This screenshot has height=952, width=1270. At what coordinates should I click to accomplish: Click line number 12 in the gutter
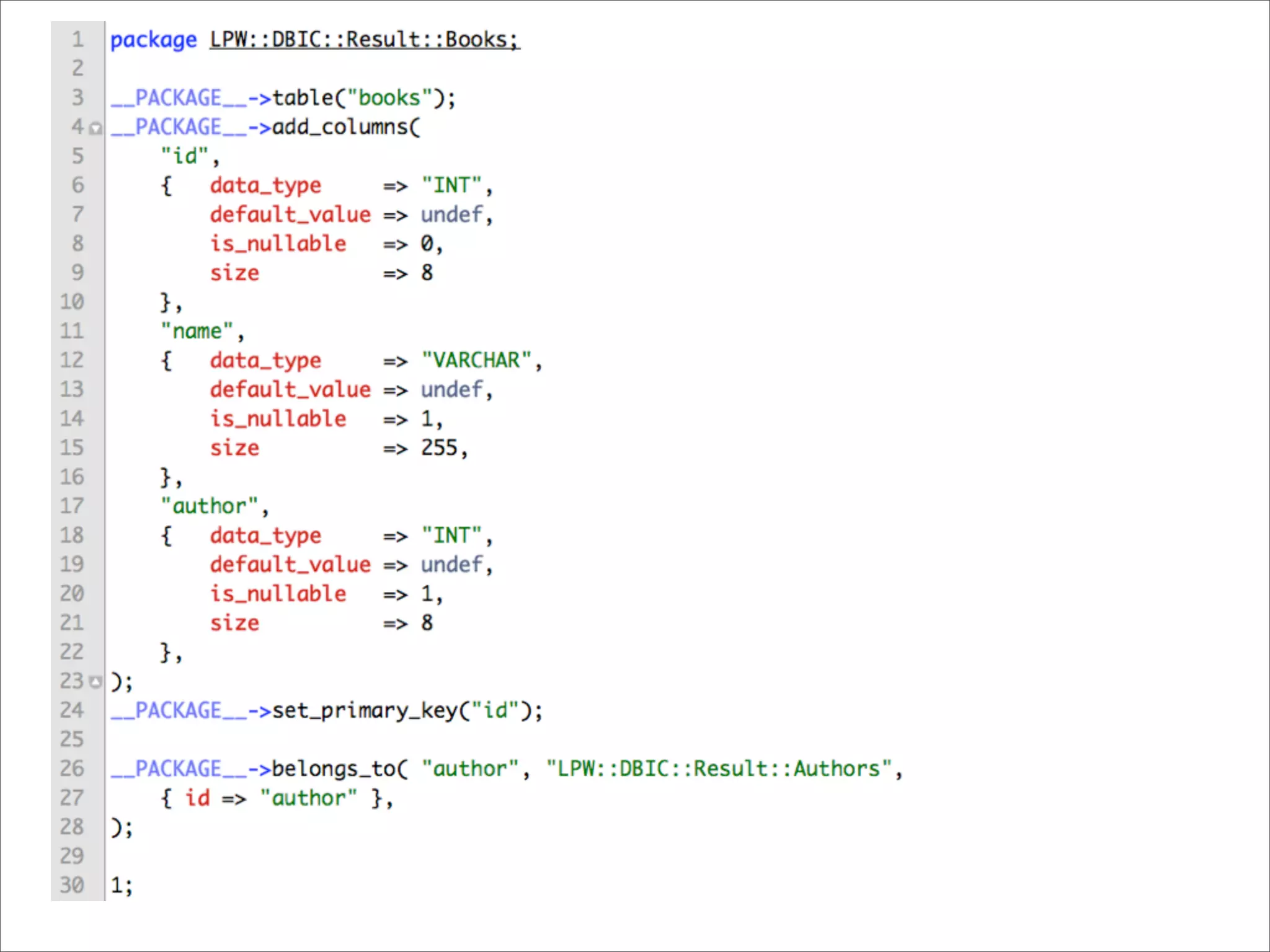tap(72, 360)
